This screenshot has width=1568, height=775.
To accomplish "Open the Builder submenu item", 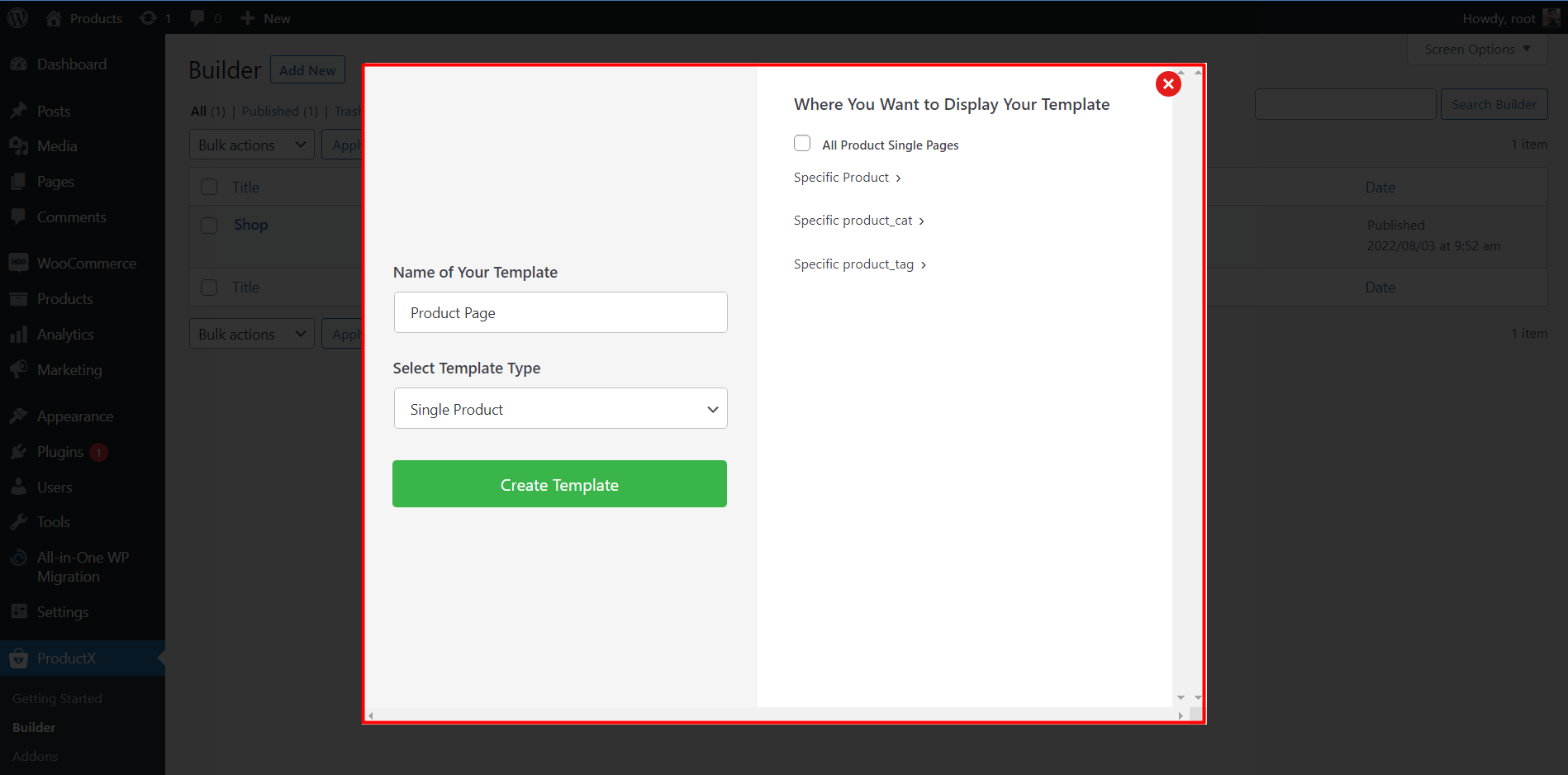I will pos(34,727).
